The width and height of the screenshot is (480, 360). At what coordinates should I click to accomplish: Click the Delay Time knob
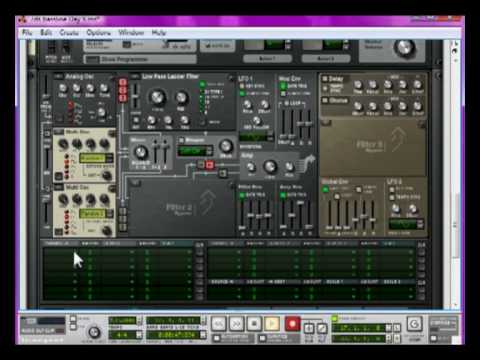click(x=358, y=85)
